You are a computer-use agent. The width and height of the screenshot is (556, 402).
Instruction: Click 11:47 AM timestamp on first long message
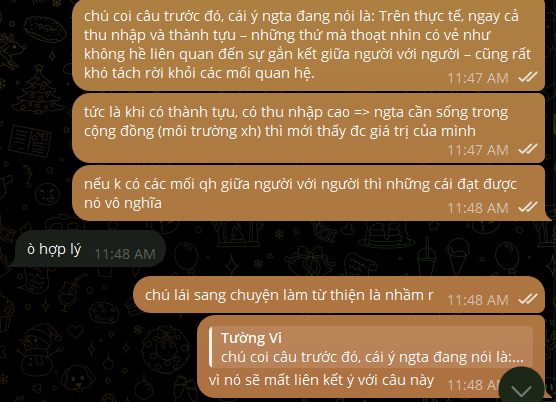click(478, 78)
